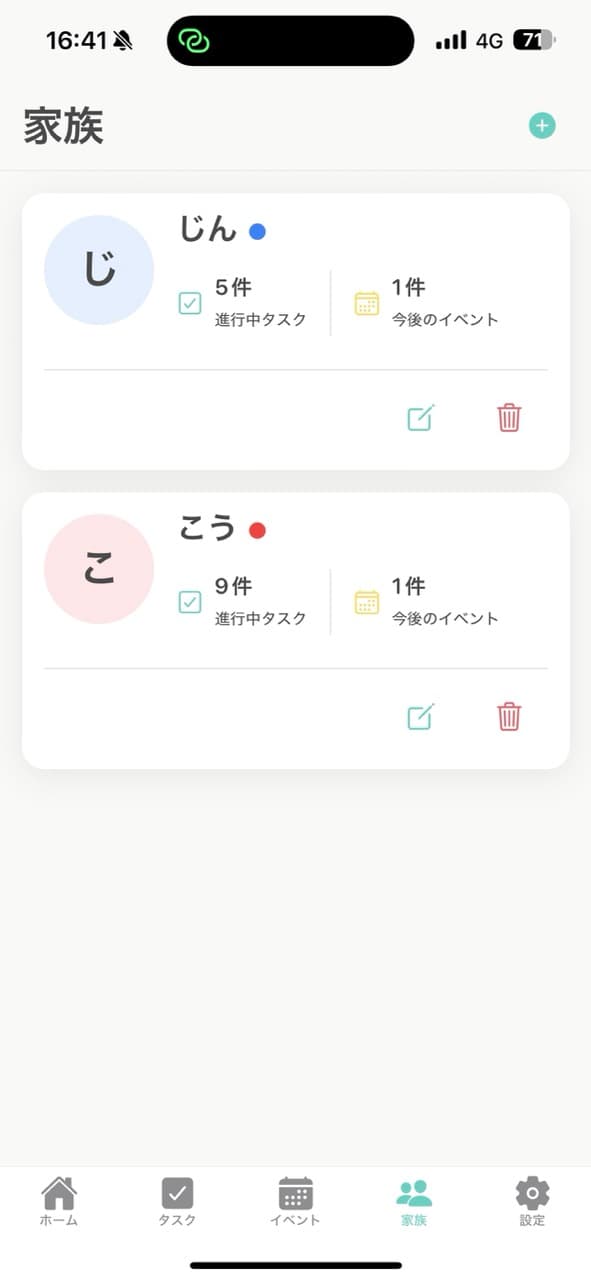The height and width of the screenshot is (1280, 591).
Task: Open こう's profile avatar circle
Action: (x=98, y=568)
